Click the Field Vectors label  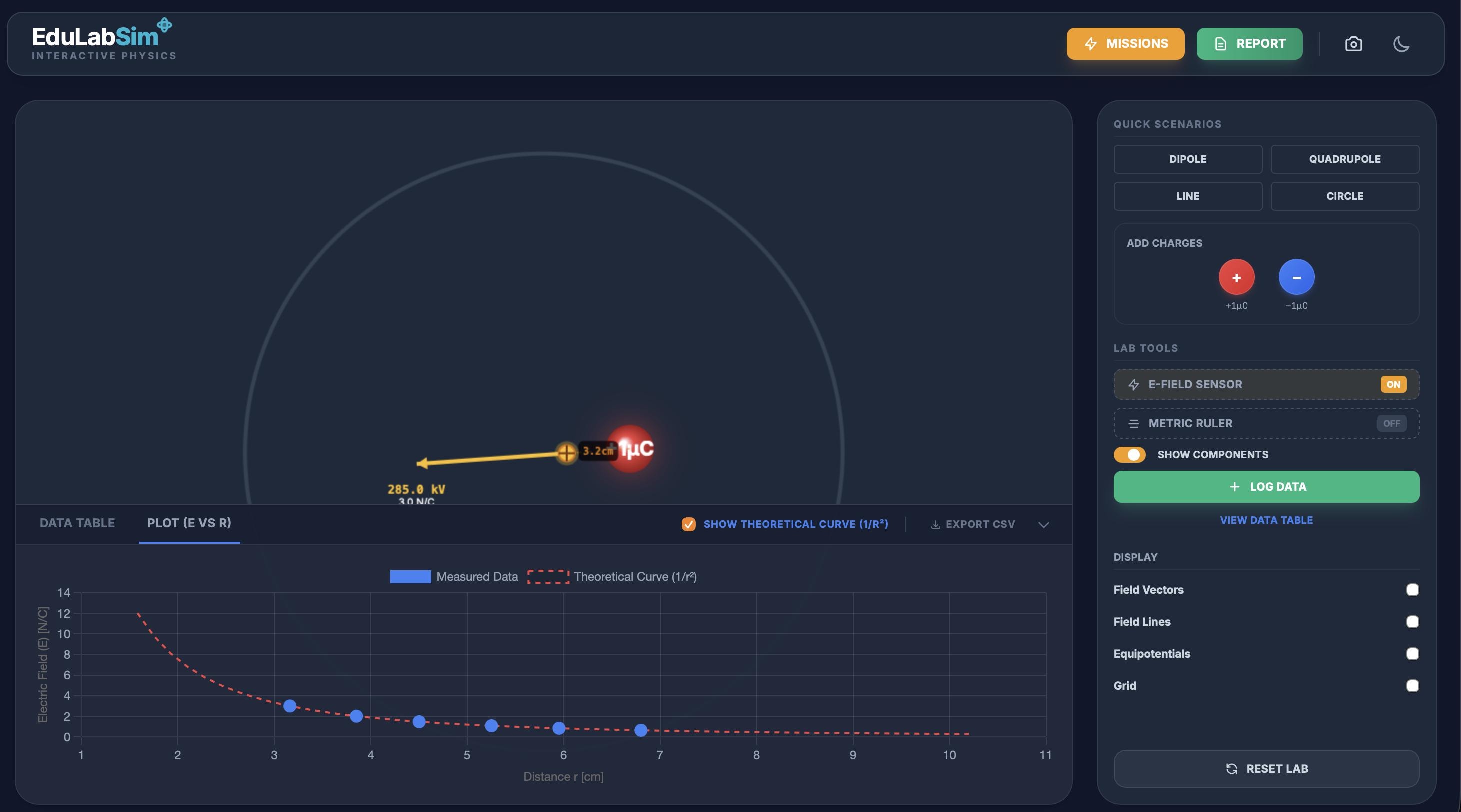pyautogui.click(x=1148, y=589)
